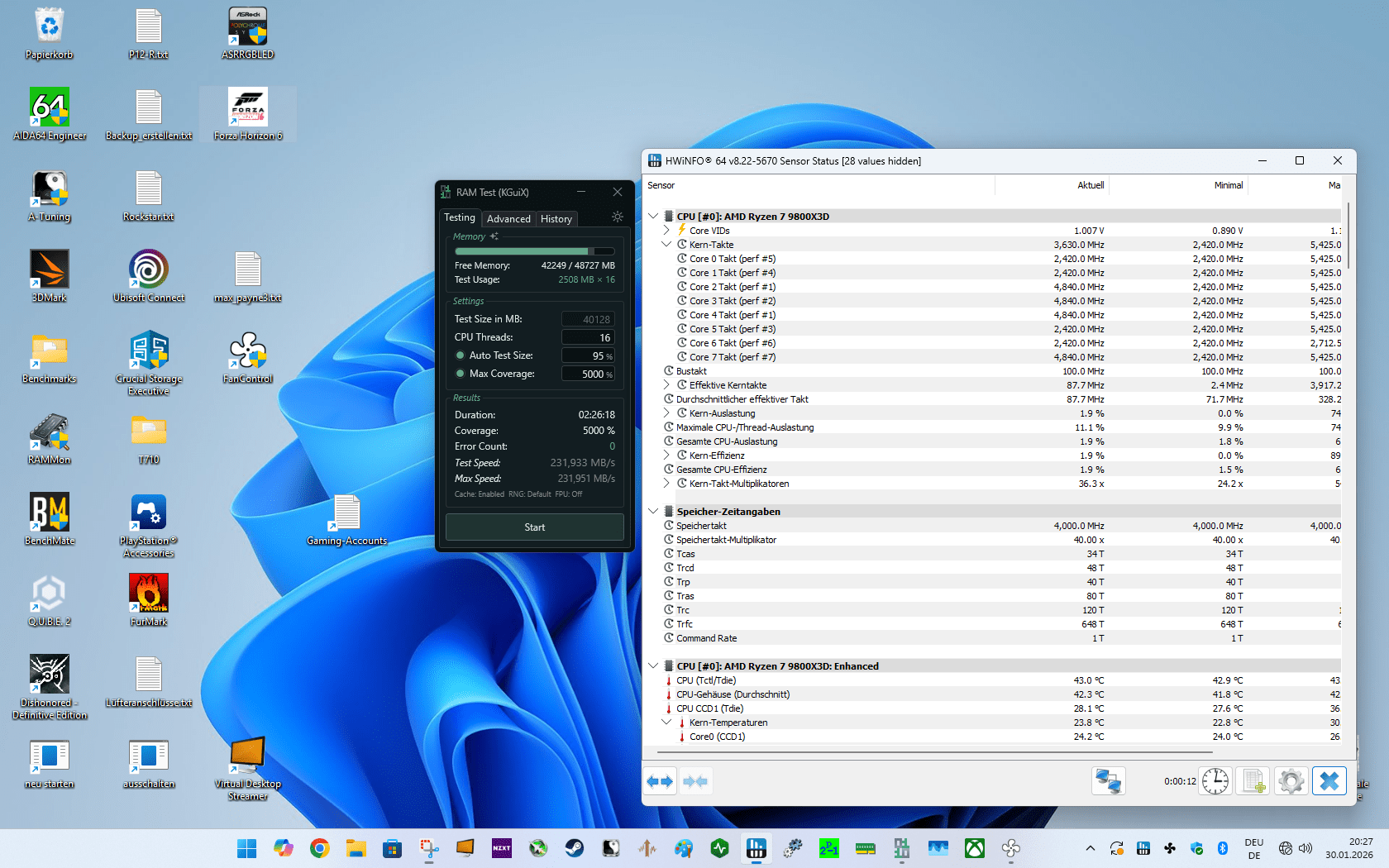Expand the Core VIDs row
Screen dimensions: 1389x868
(x=666, y=231)
